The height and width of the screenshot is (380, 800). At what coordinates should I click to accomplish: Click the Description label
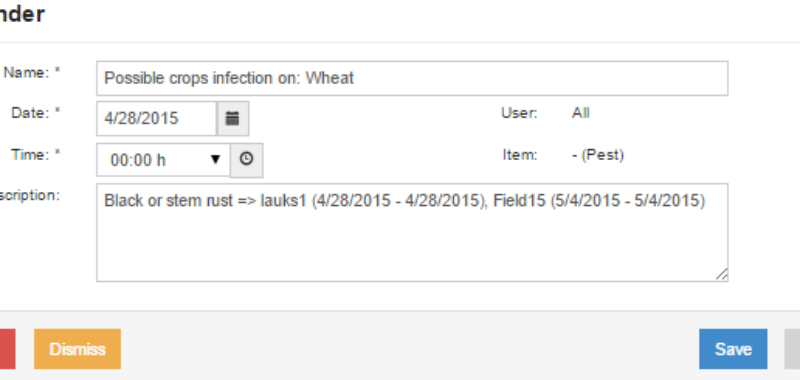(30, 196)
